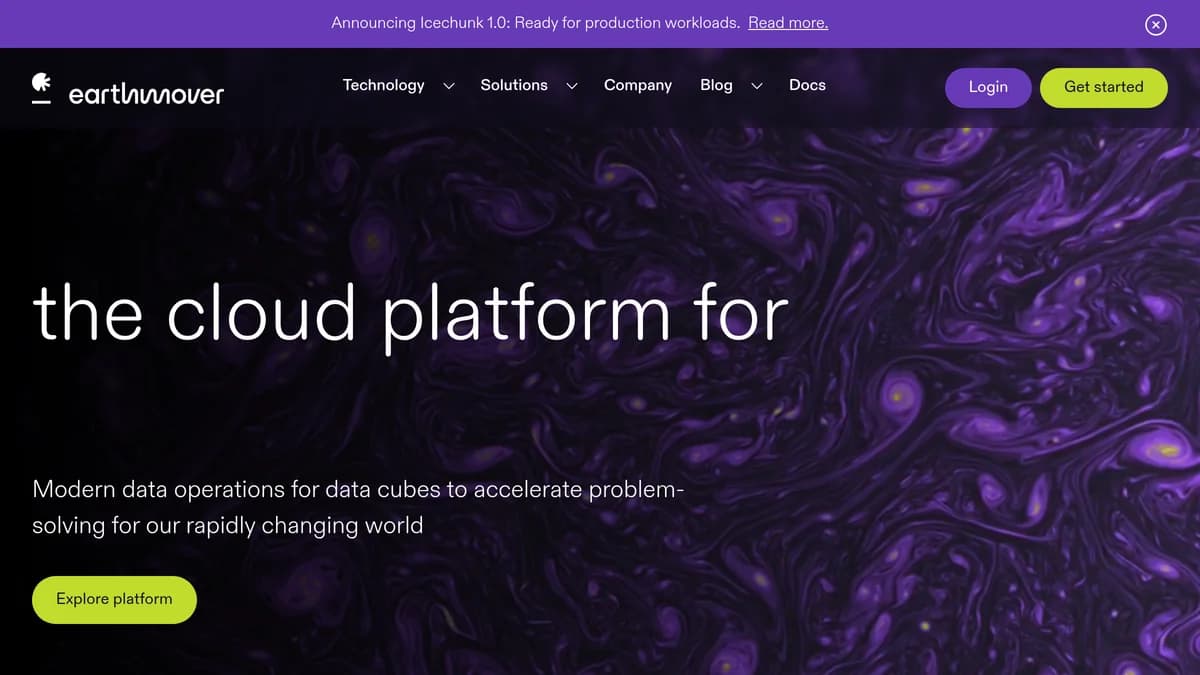
Task: Expand the Blog dropdown
Action: click(x=716, y=86)
